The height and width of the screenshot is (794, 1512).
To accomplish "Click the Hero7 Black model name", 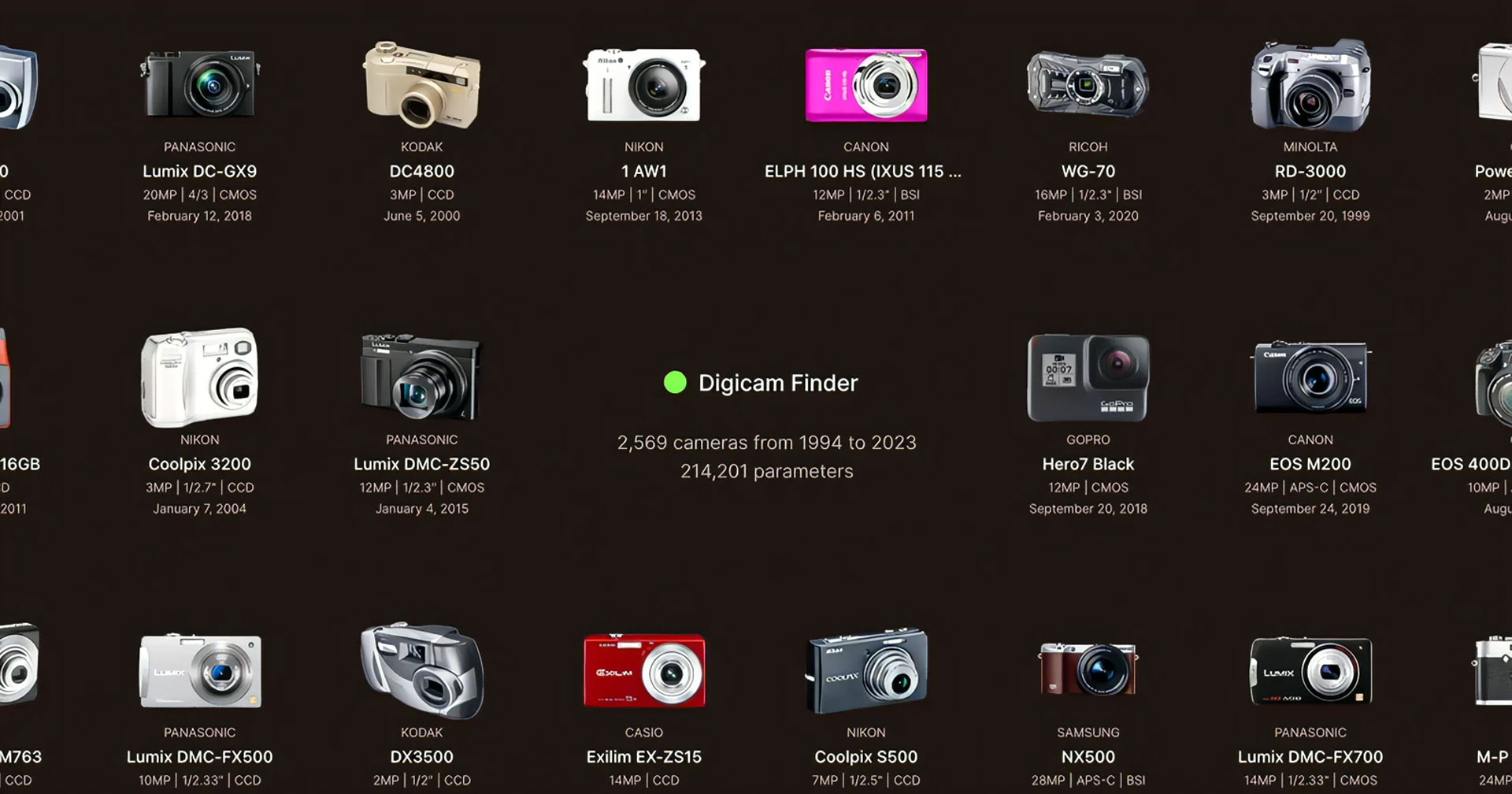I will [1088, 464].
